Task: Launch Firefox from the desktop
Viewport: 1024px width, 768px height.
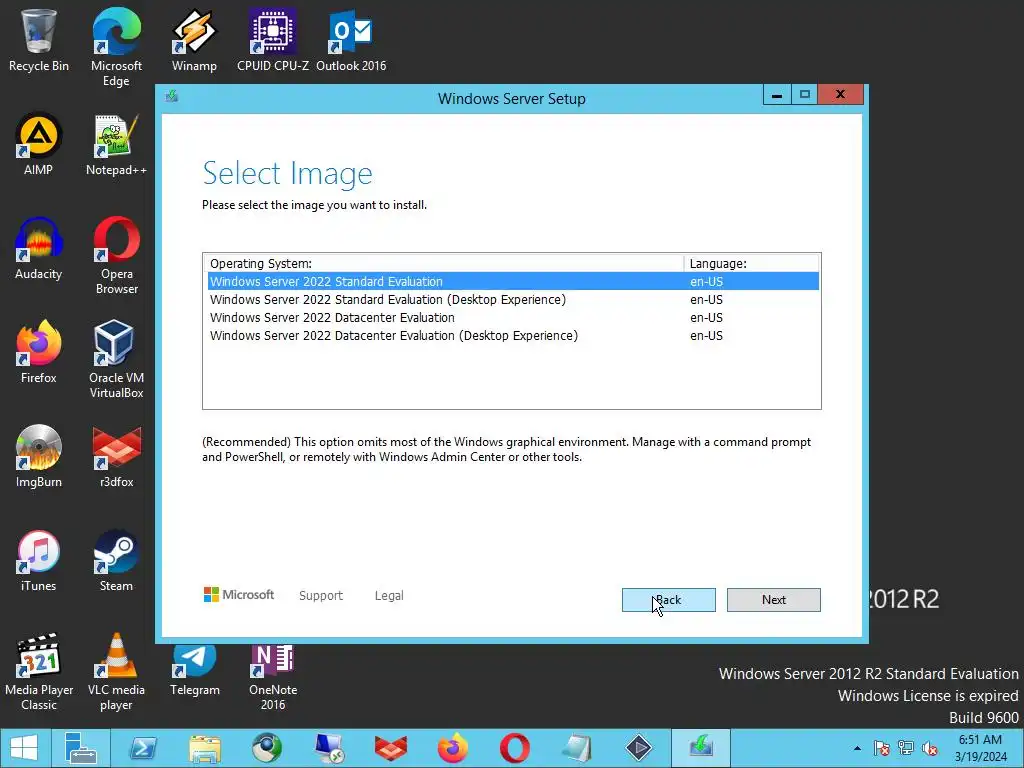Action: point(39,353)
